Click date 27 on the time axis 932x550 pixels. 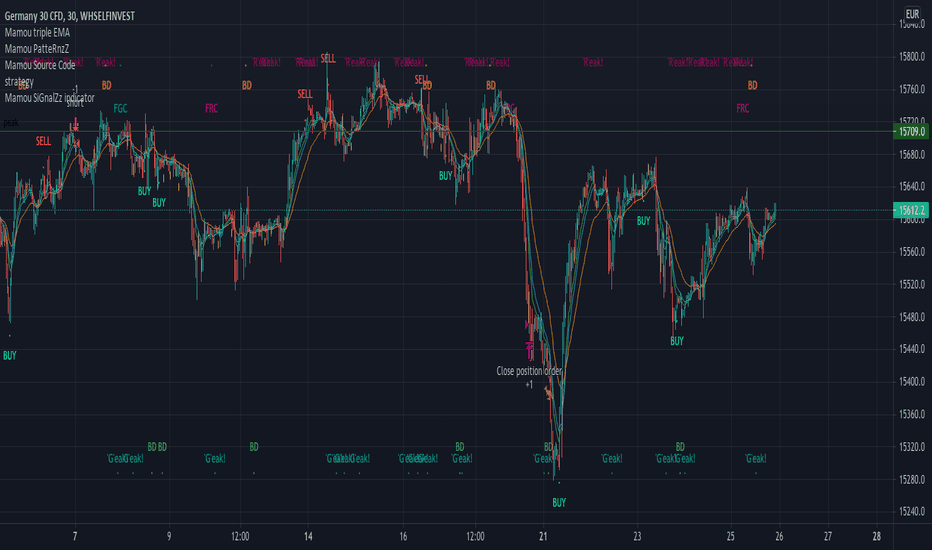(827, 536)
